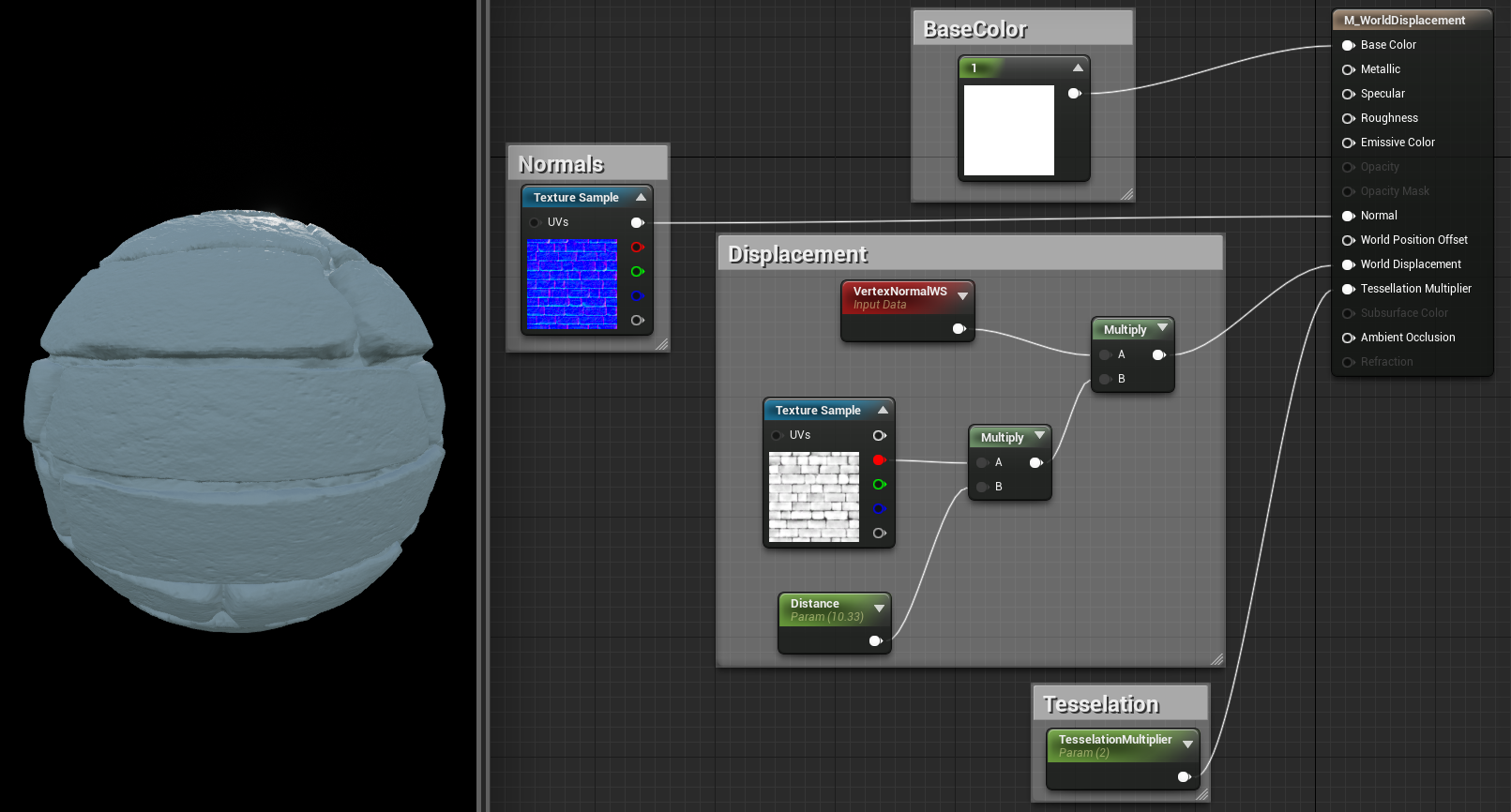Expand the VertexNormalWS node arrow
The image size is (1511, 812).
962,296
